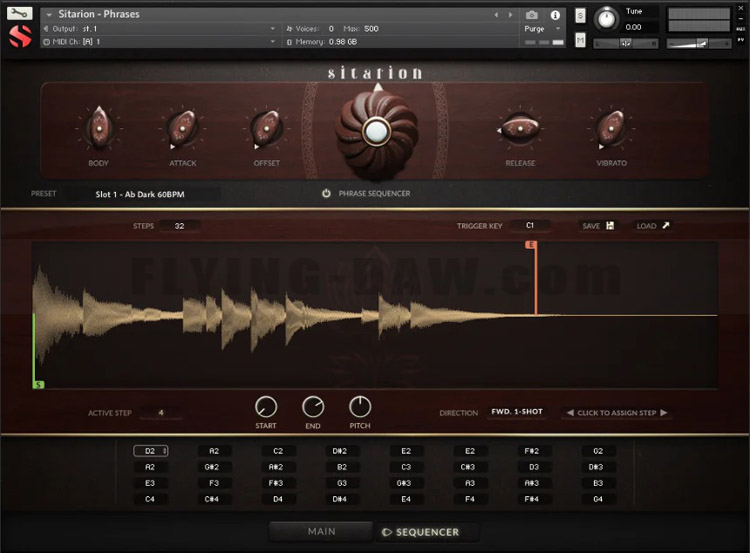Click the PITCH rotary knob
Image resolution: width=750 pixels, height=553 pixels.
pyautogui.click(x=360, y=407)
